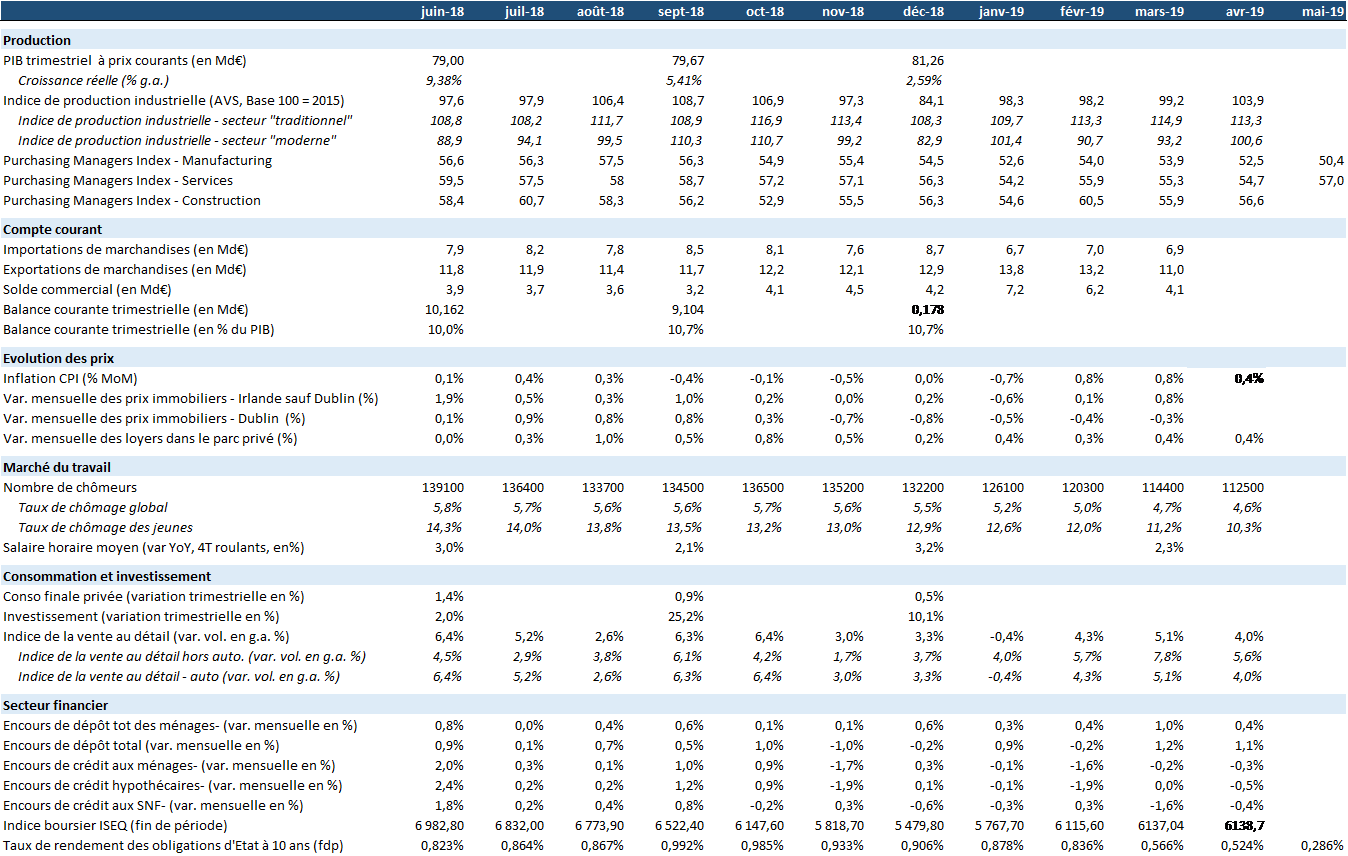Image resolution: width=1348 pixels, height=856 pixels.
Task: Click the bold 0,178 balance courante cell
Action: pyautogui.click(x=927, y=310)
